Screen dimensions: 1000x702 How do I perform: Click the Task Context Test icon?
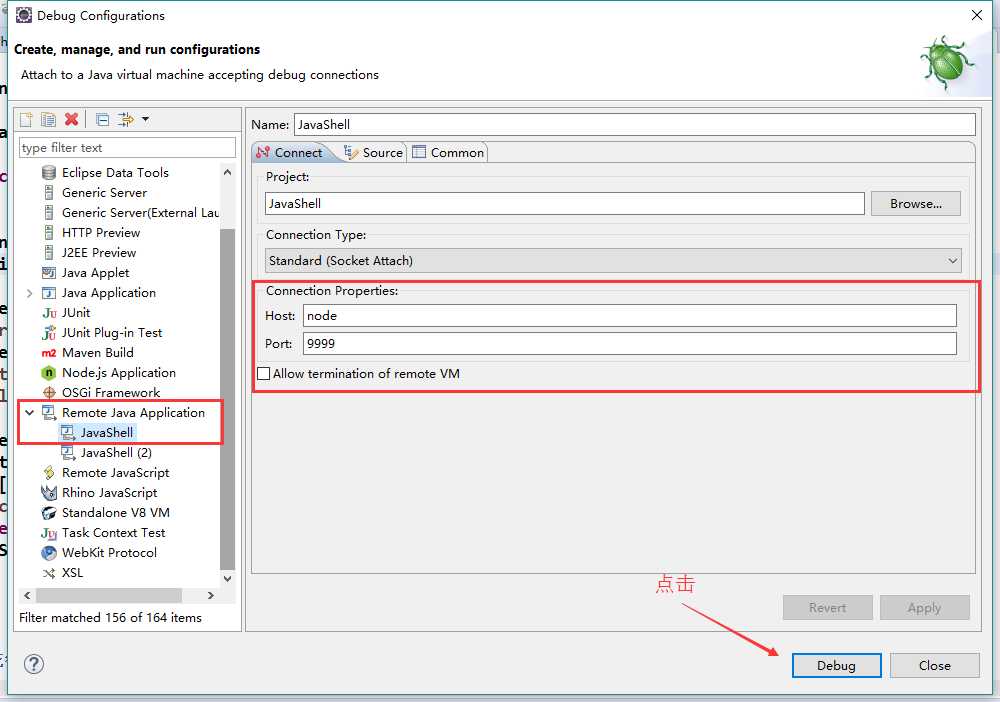[x=49, y=533]
